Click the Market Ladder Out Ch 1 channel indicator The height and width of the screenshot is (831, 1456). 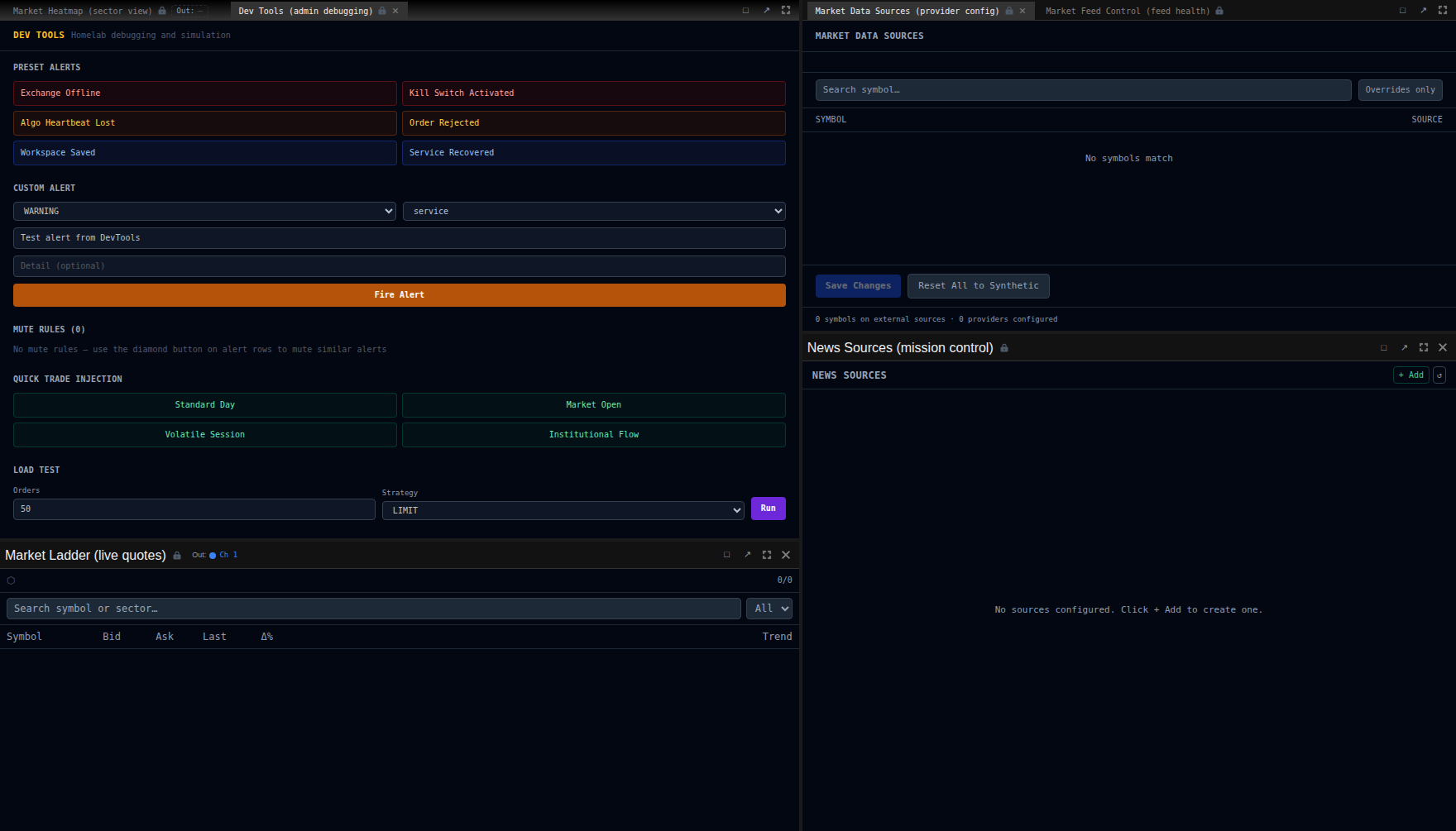tap(215, 555)
